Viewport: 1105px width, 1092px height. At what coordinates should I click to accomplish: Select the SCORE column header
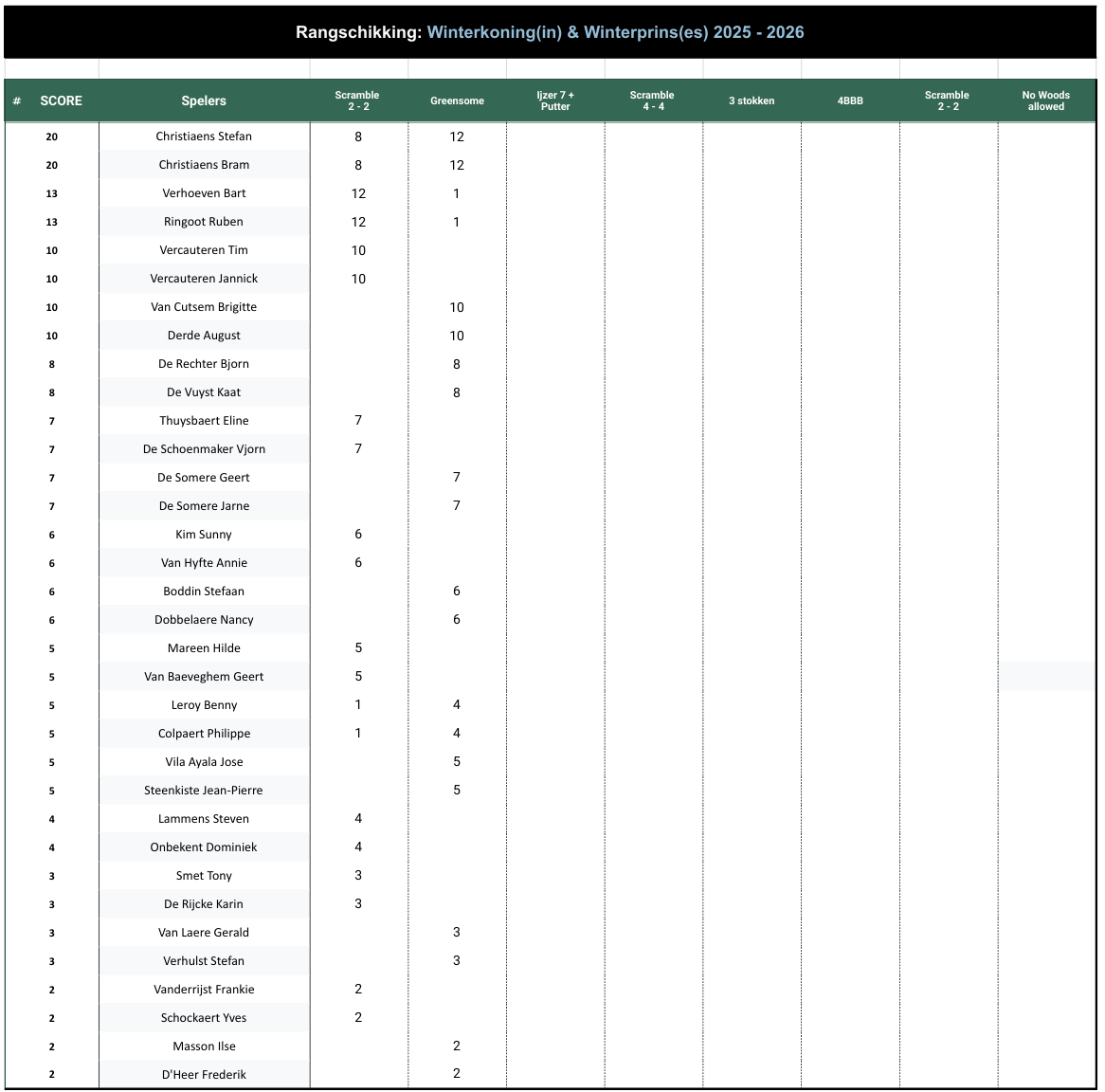pyautogui.click(x=62, y=100)
